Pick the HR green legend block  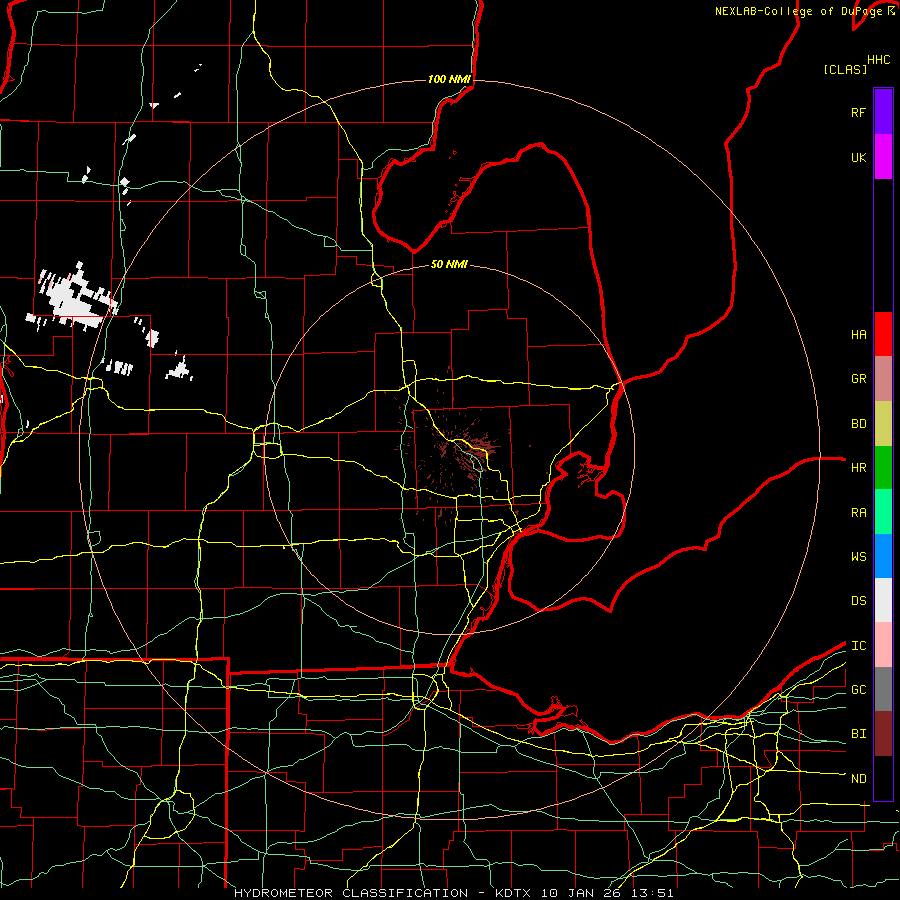883,468
